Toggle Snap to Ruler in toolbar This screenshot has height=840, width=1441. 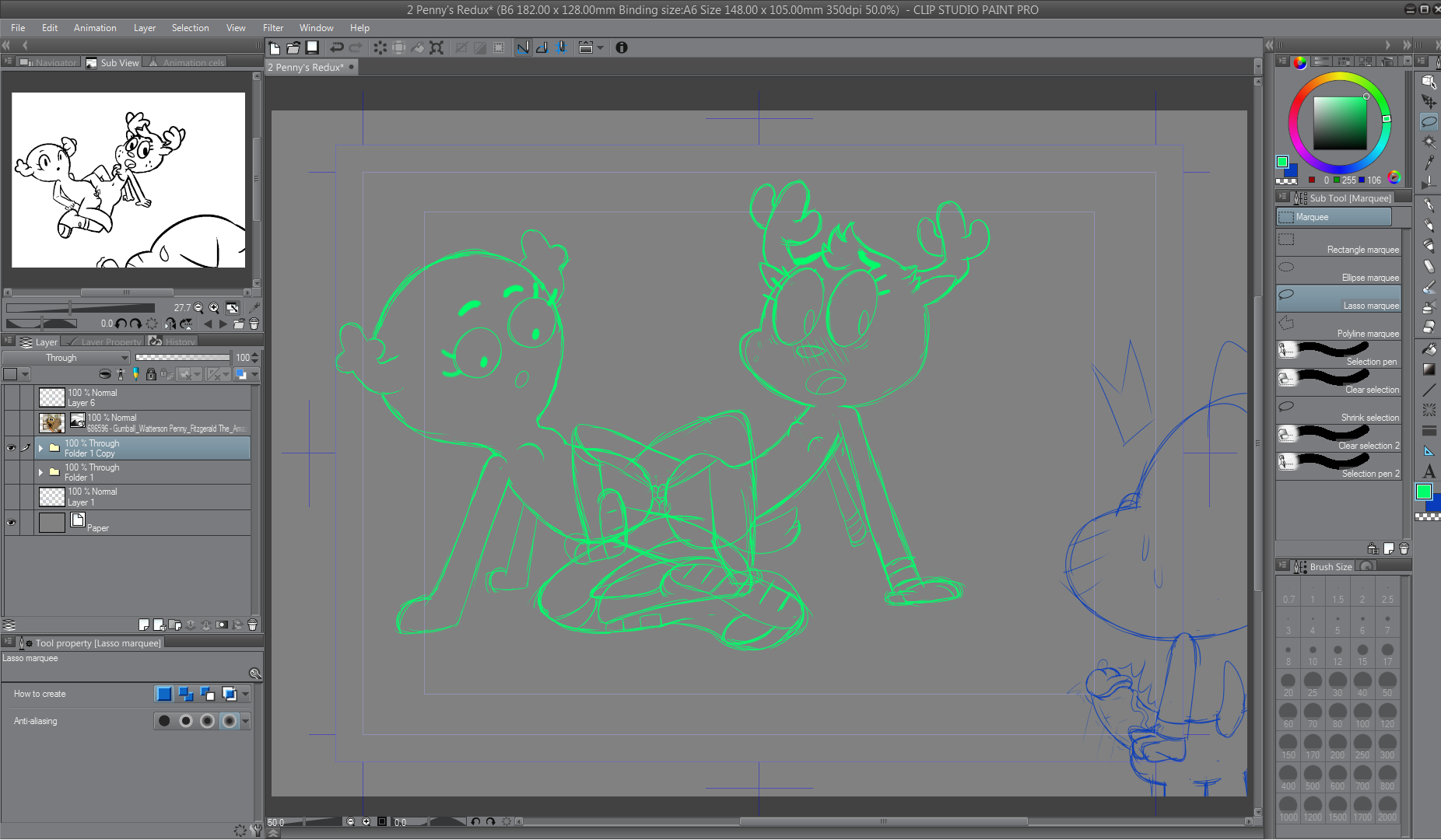click(x=524, y=47)
